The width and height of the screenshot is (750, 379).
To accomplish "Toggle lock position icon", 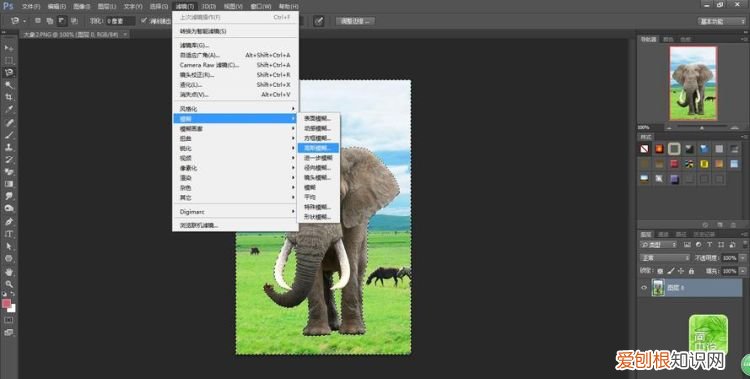I will [681, 271].
